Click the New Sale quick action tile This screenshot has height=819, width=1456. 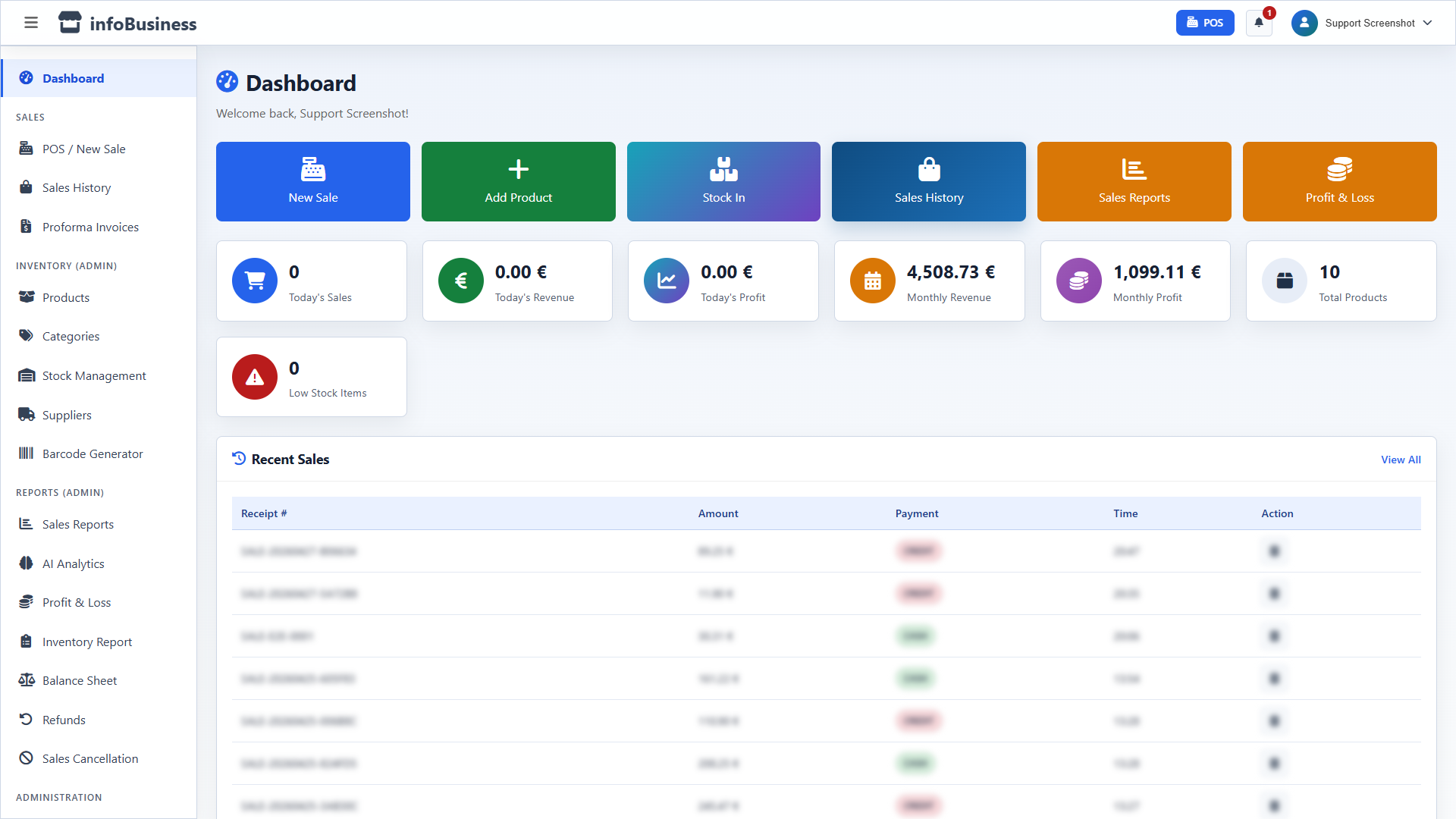[x=313, y=181]
